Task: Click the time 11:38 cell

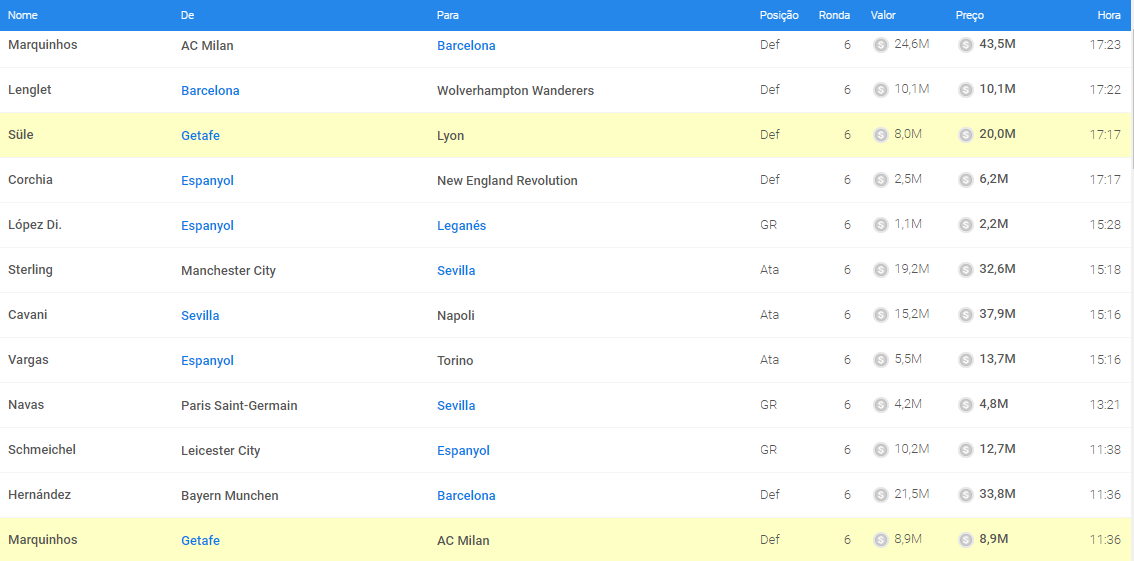Action: coord(1105,450)
